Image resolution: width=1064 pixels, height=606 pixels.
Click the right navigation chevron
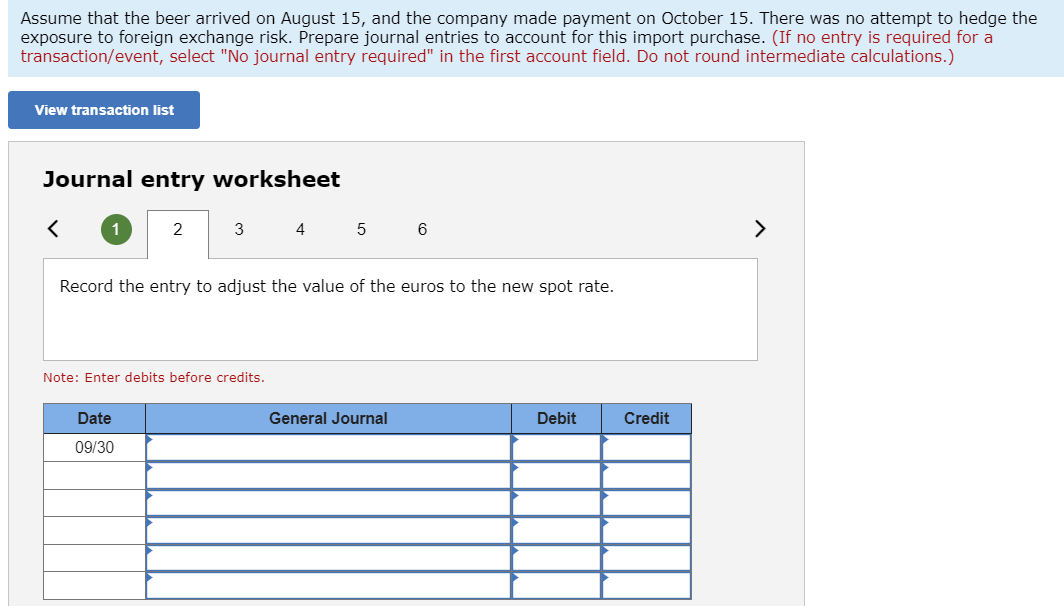click(759, 228)
